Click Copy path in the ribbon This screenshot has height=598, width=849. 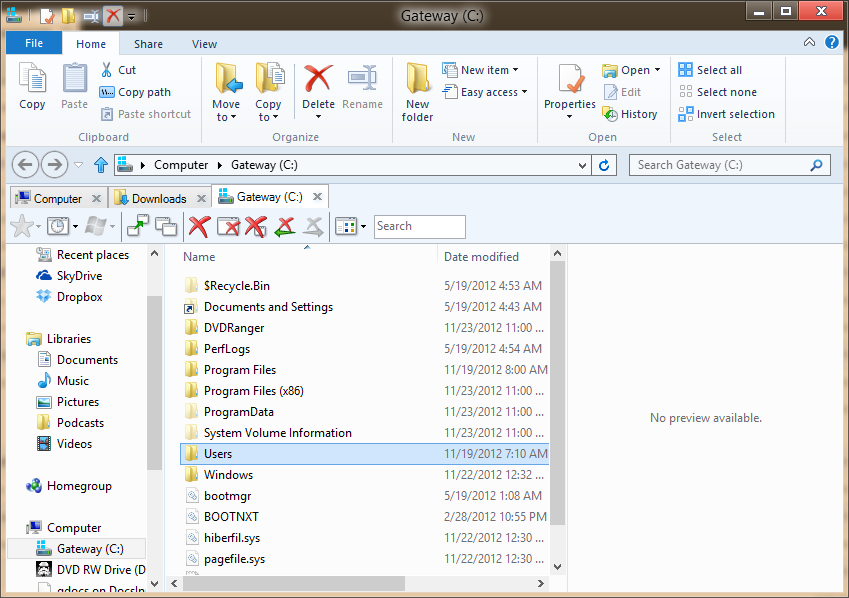tap(135, 92)
